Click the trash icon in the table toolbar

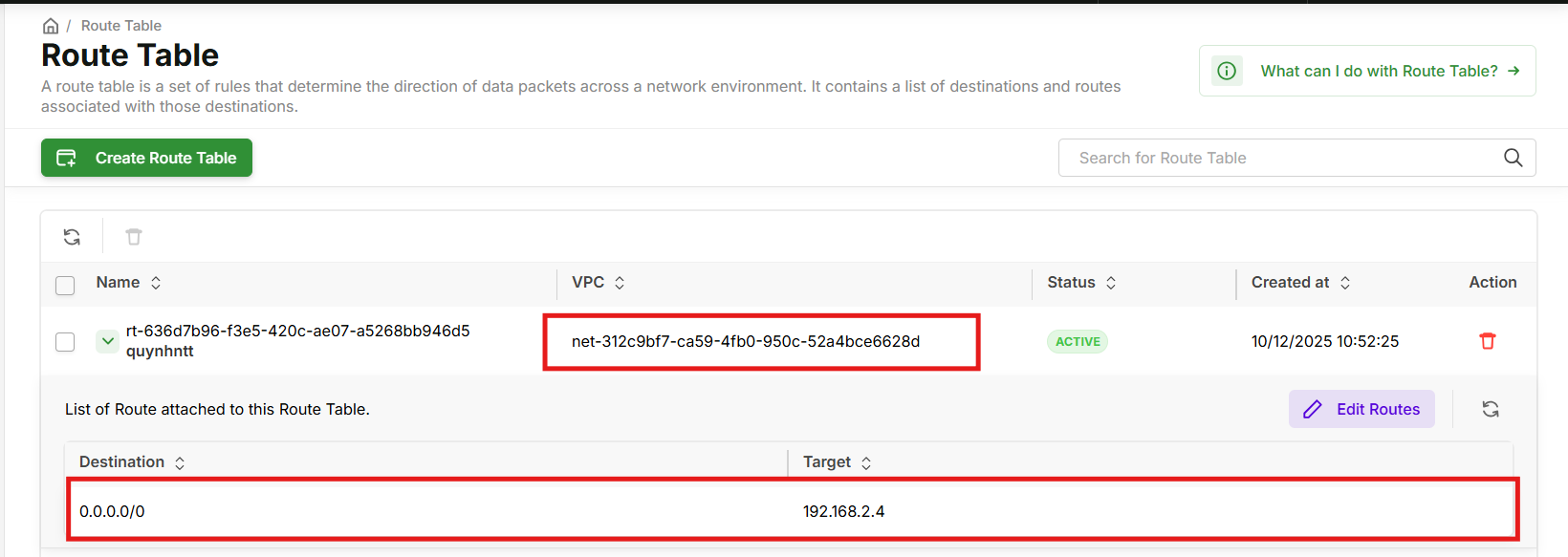[x=134, y=237]
